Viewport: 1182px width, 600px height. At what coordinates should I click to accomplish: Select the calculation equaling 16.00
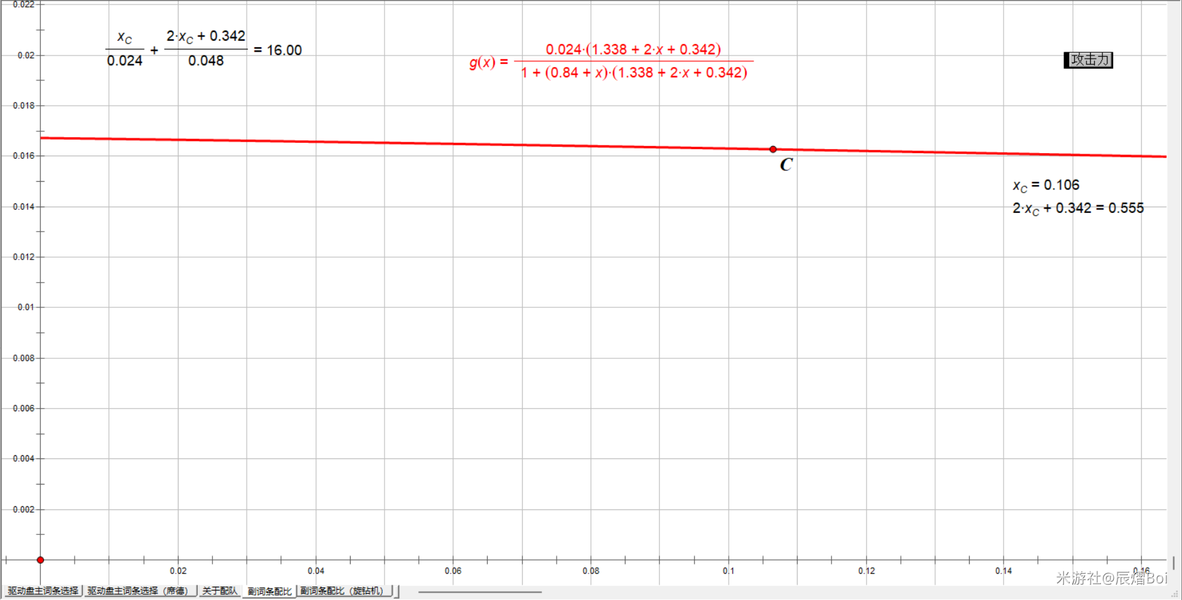(204, 49)
